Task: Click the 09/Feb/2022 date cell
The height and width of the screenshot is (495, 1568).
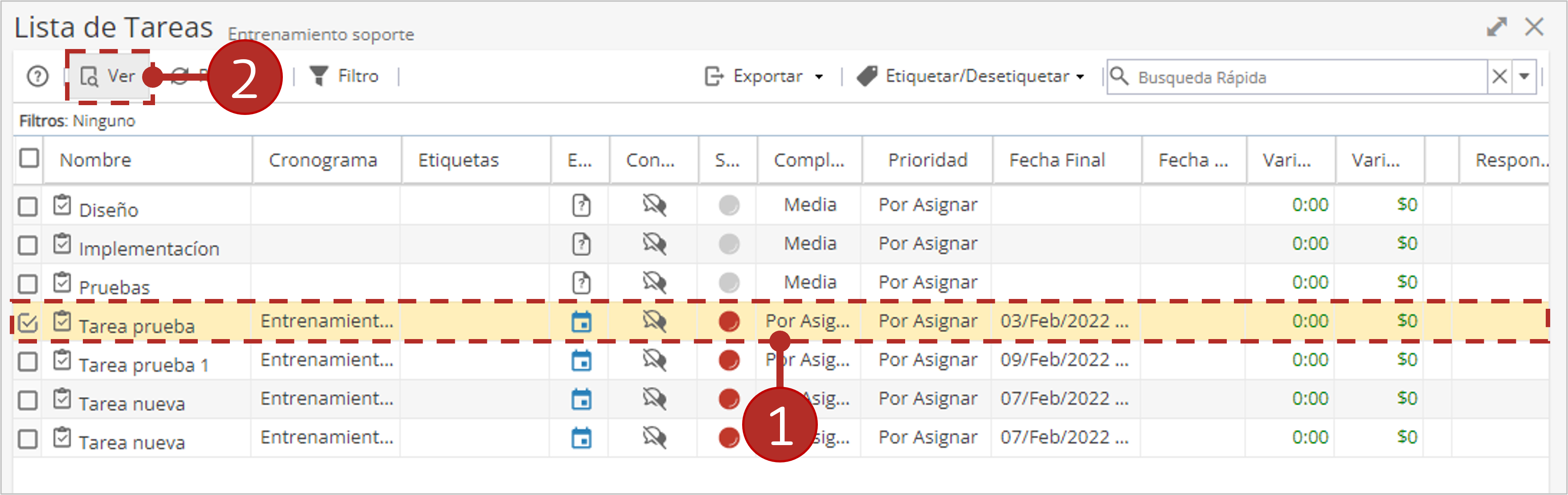Action: tap(1065, 360)
